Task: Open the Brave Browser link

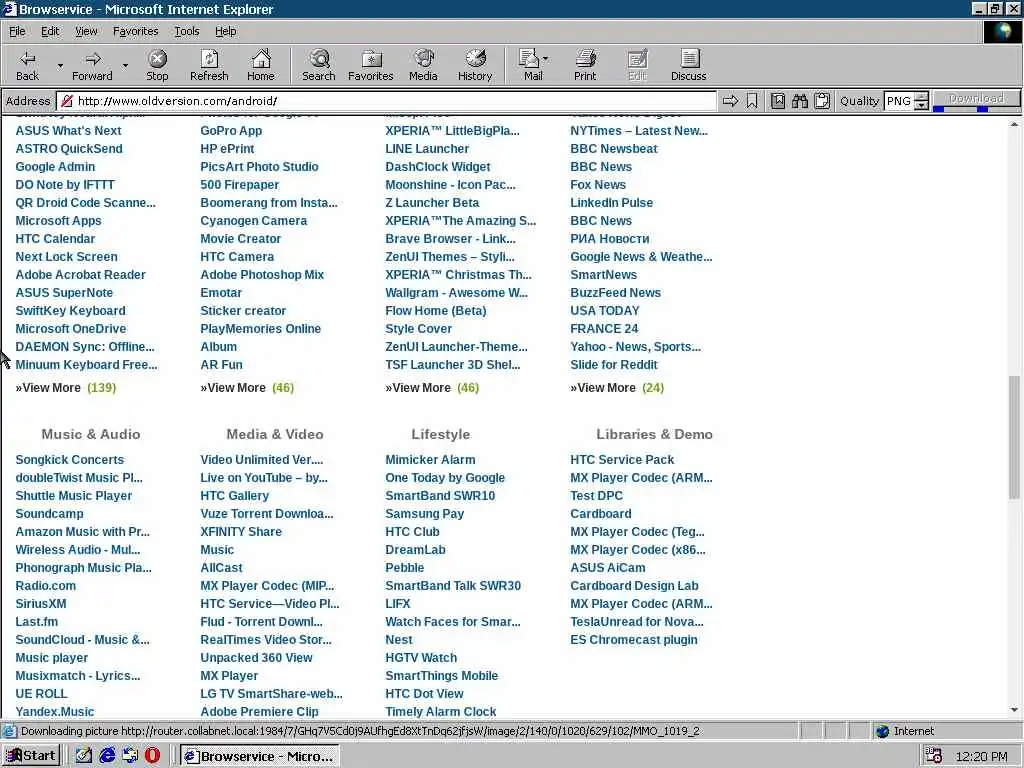Action: 450,238
